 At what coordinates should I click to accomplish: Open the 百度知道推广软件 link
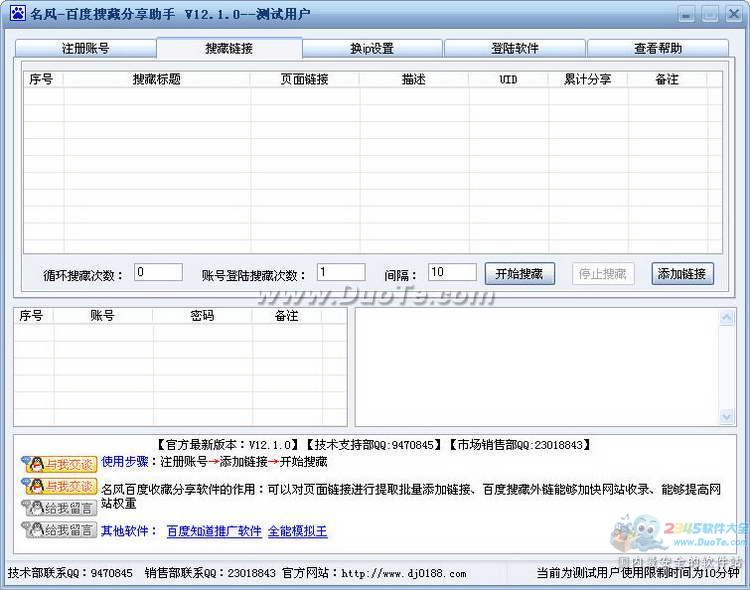click(x=214, y=531)
